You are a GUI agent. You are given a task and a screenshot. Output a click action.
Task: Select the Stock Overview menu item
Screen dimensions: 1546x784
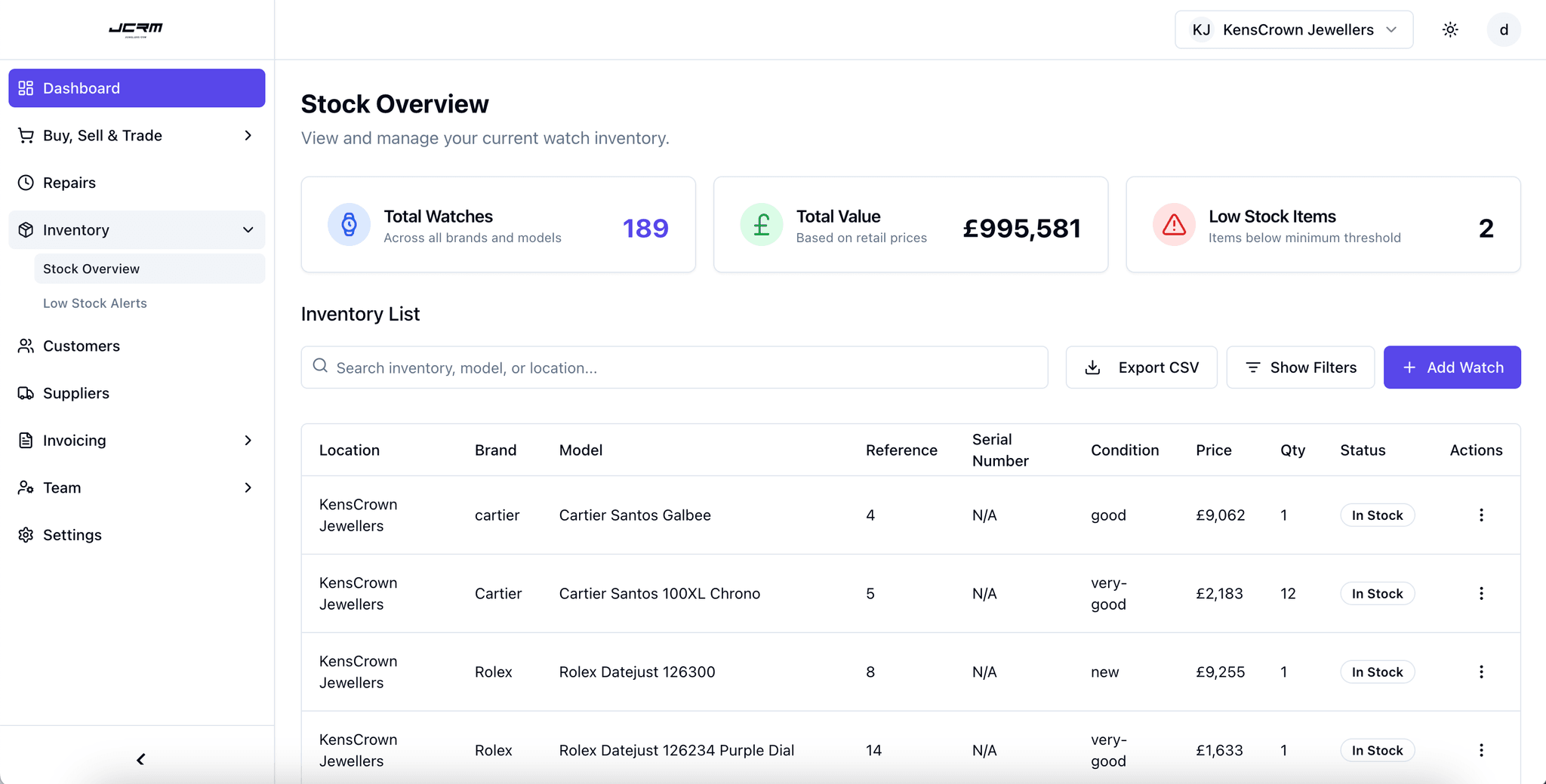point(91,269)
